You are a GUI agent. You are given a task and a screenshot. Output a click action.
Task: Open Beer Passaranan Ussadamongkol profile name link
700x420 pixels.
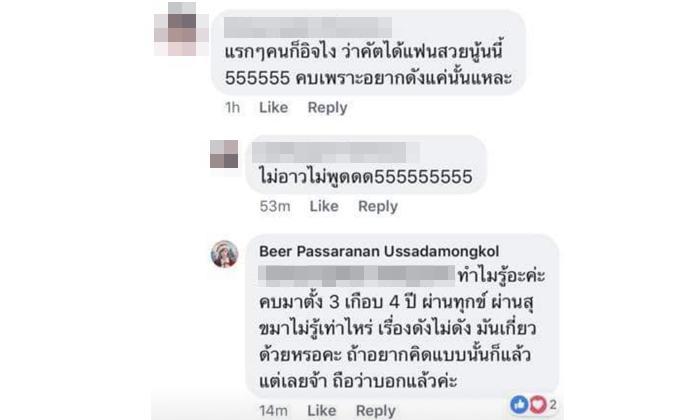(x=379, y=251)
